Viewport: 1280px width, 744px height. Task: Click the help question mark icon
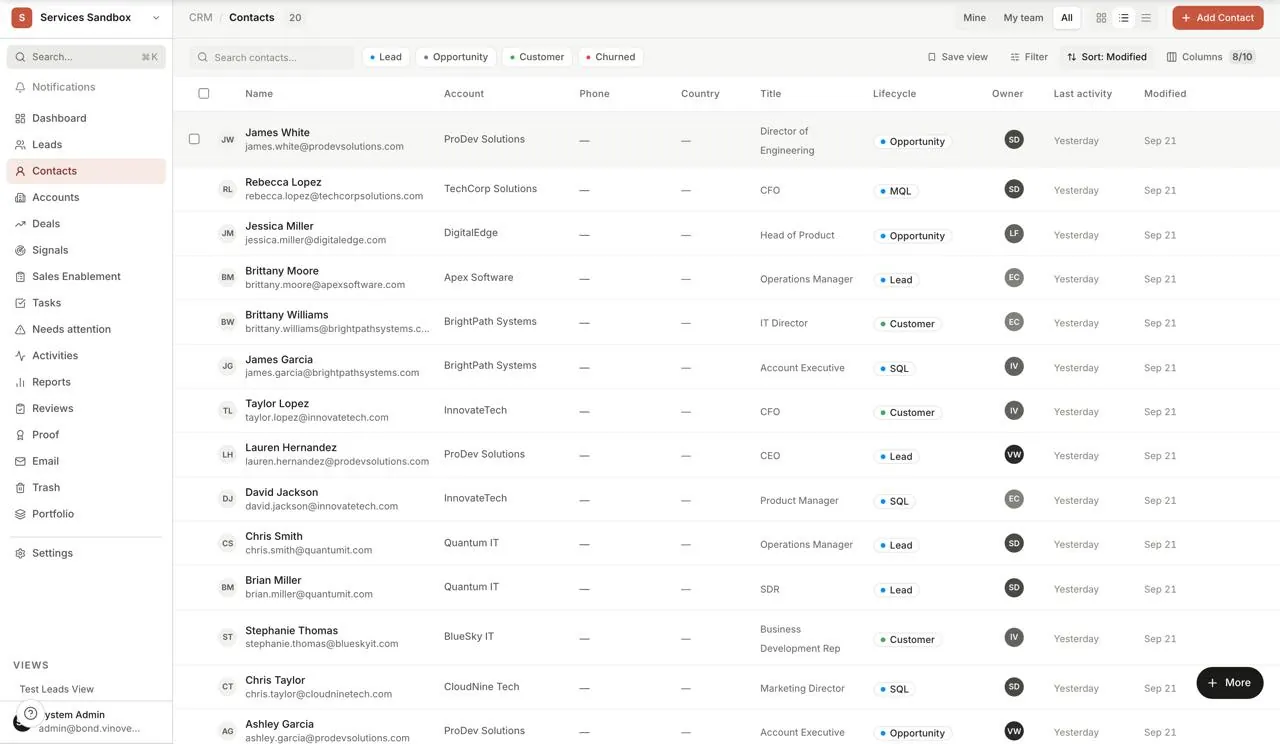click(30, 714)
